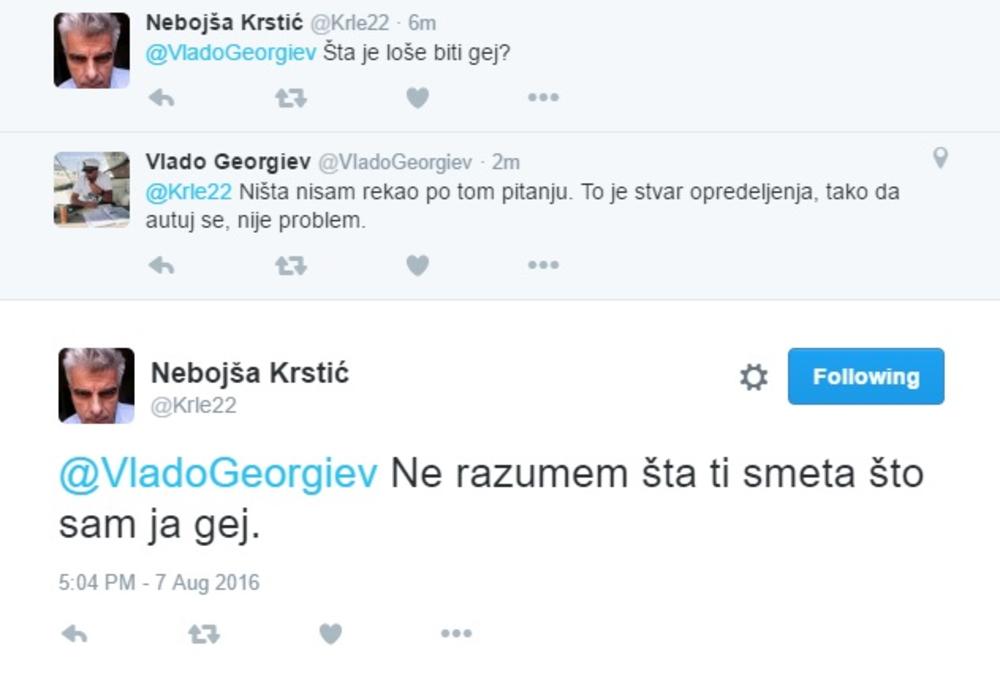1000x680 pixels.
Task: Open the gear settings menu beside Following
Action: (753, 377)
